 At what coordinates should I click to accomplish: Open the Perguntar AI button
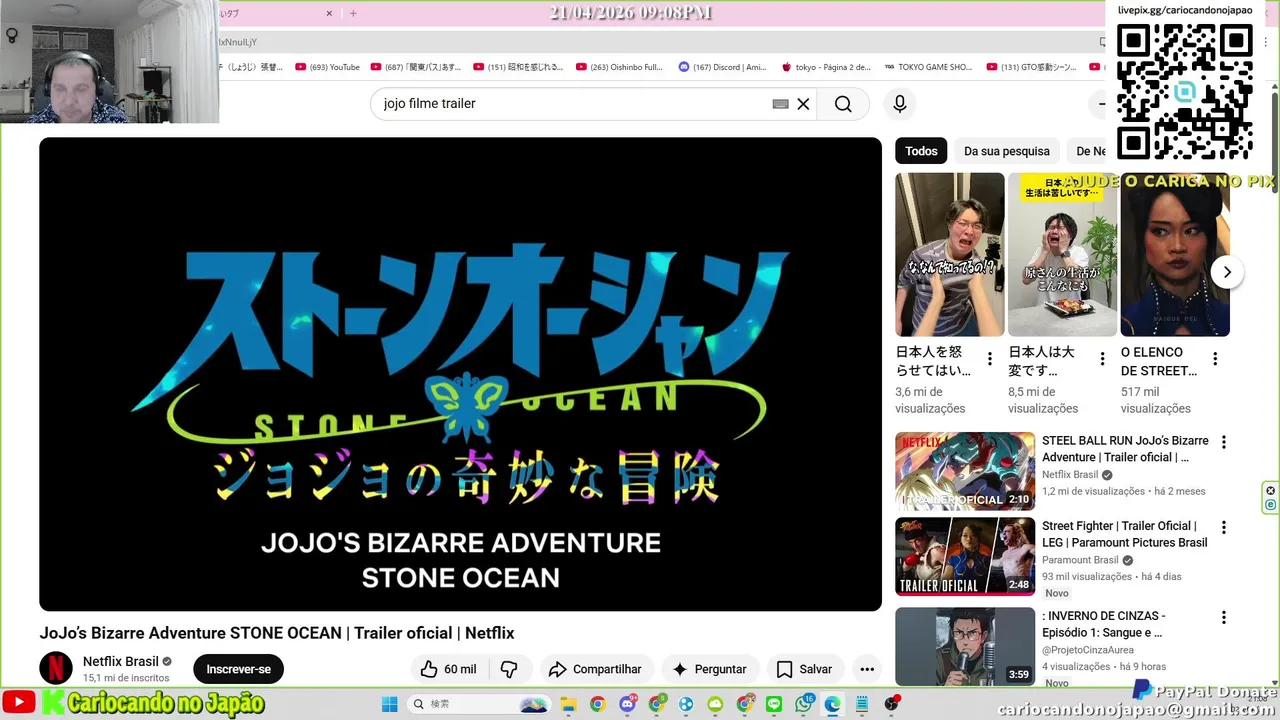tap(709, 669)
